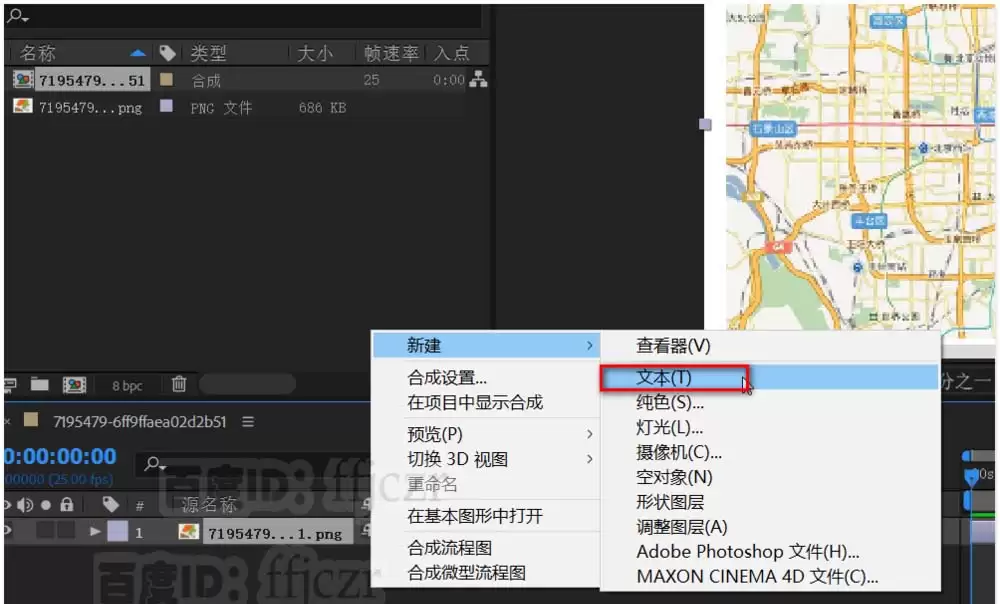Screen dimensions: 1000x604
Task: Toggle the lock column switch in timeline
Action: pyautogui.click(x=66, y=505)
